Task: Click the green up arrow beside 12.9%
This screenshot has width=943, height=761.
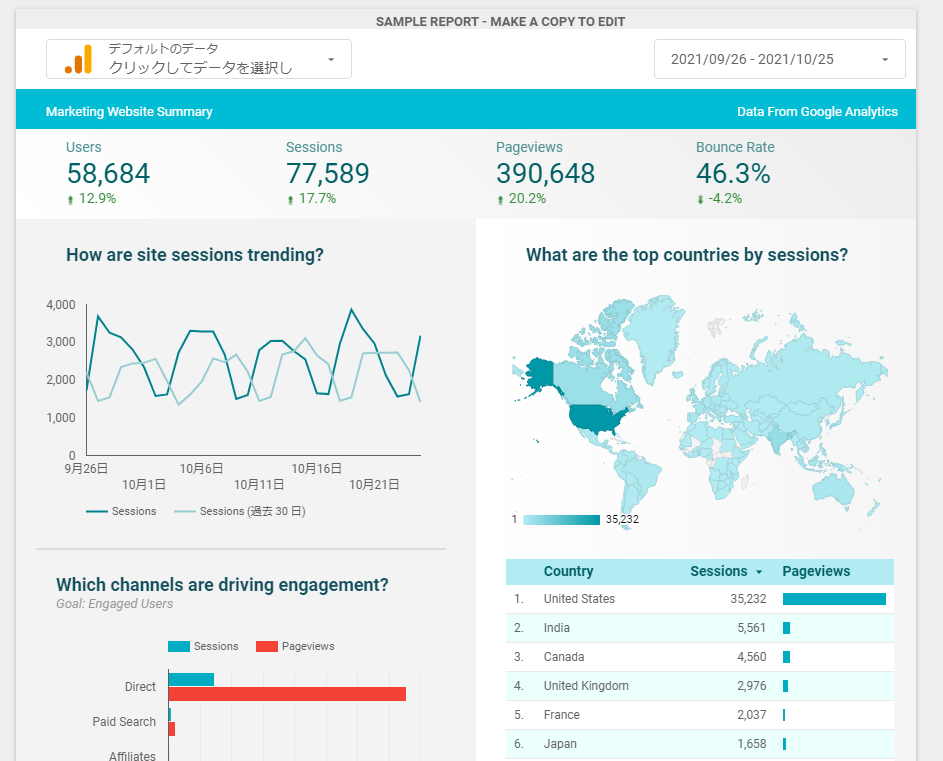Action: tap(70, 200)
